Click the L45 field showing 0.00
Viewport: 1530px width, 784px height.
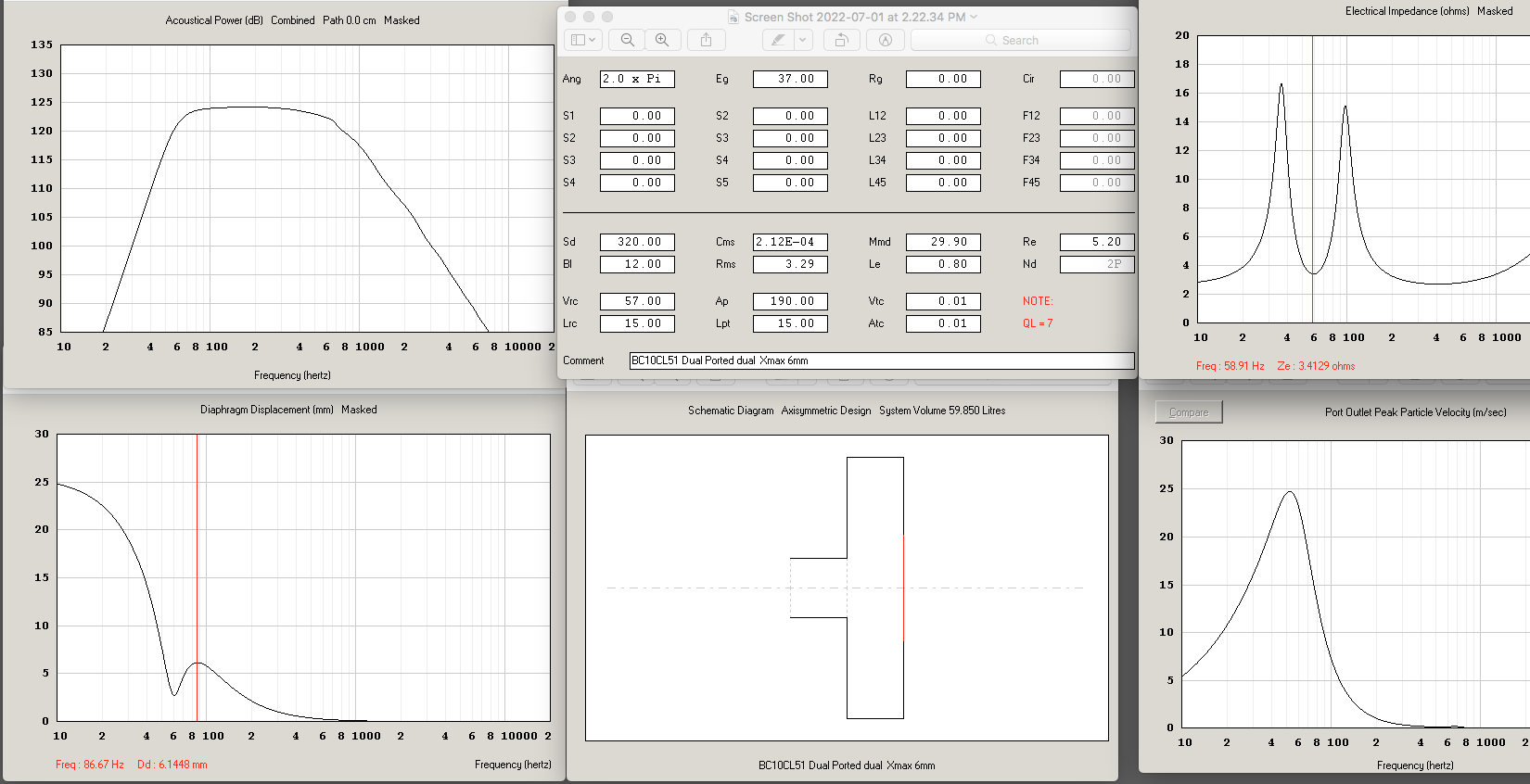(x=943, y=183)
